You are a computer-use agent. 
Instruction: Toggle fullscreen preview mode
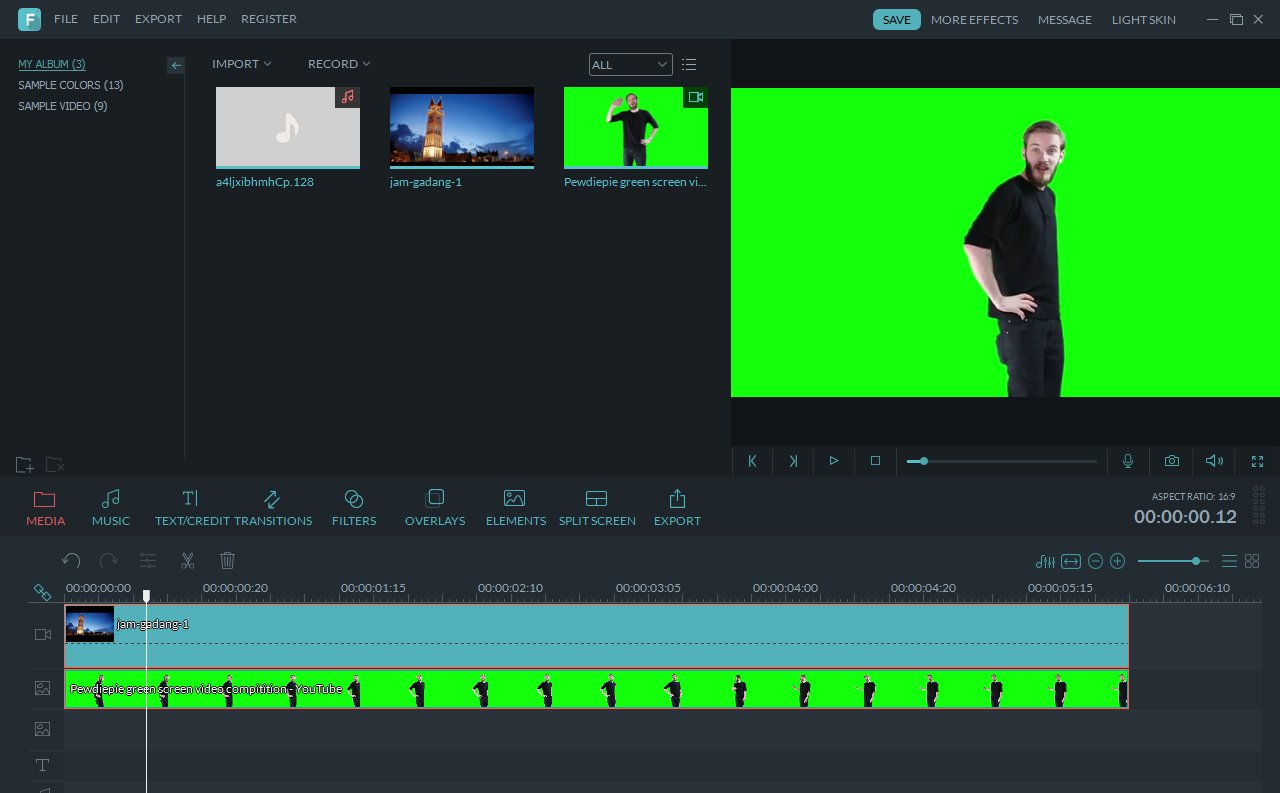(x=1257, y=461)
